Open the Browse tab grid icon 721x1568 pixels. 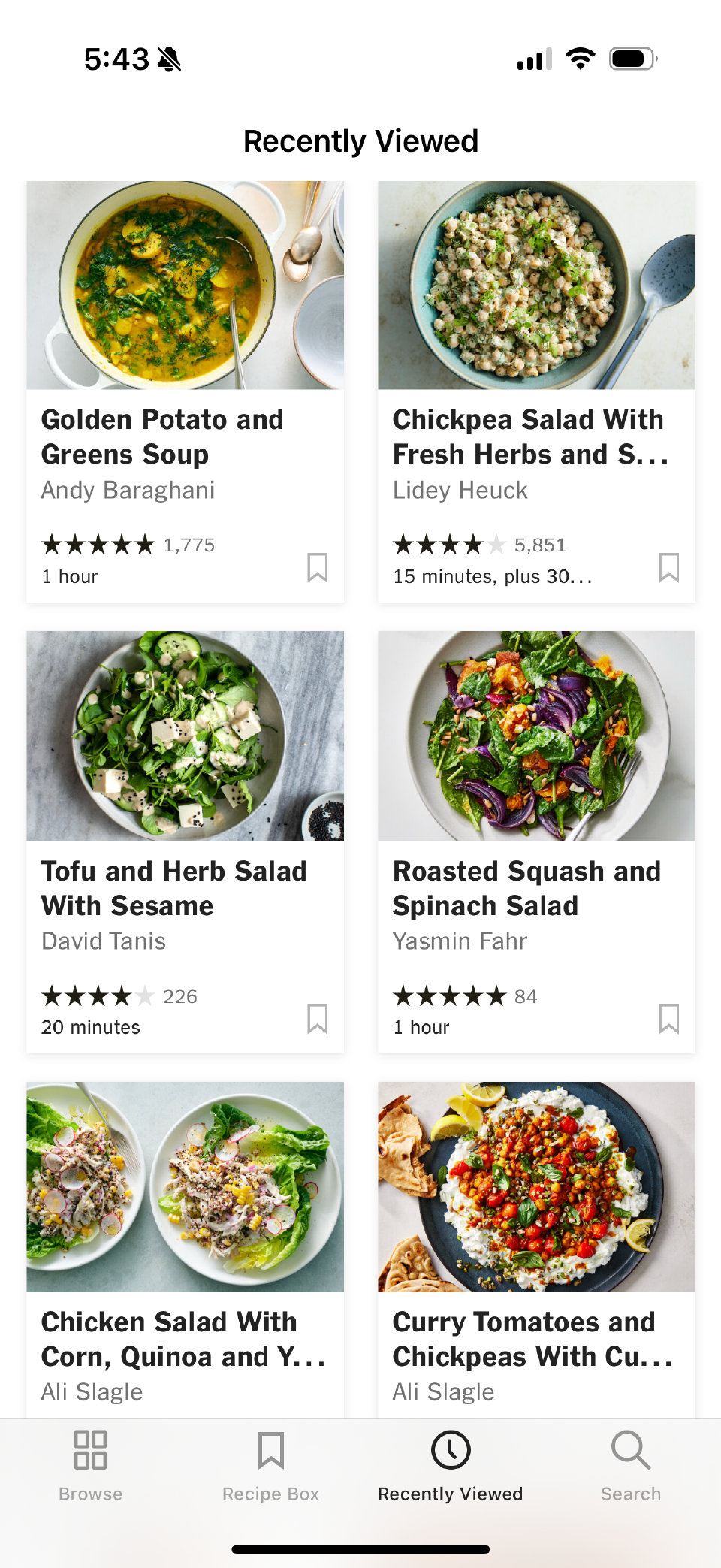coord(90,1449)
